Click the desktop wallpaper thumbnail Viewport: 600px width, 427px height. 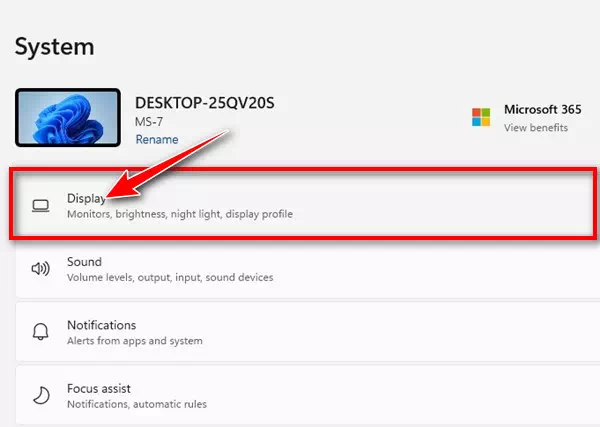click(x=68, y=117)
